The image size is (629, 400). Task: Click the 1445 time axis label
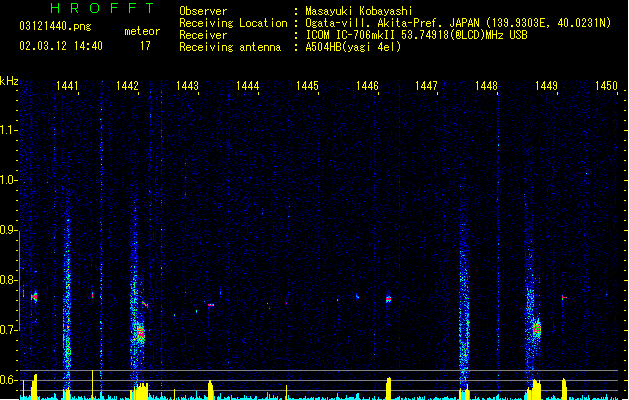pos(307,86)
